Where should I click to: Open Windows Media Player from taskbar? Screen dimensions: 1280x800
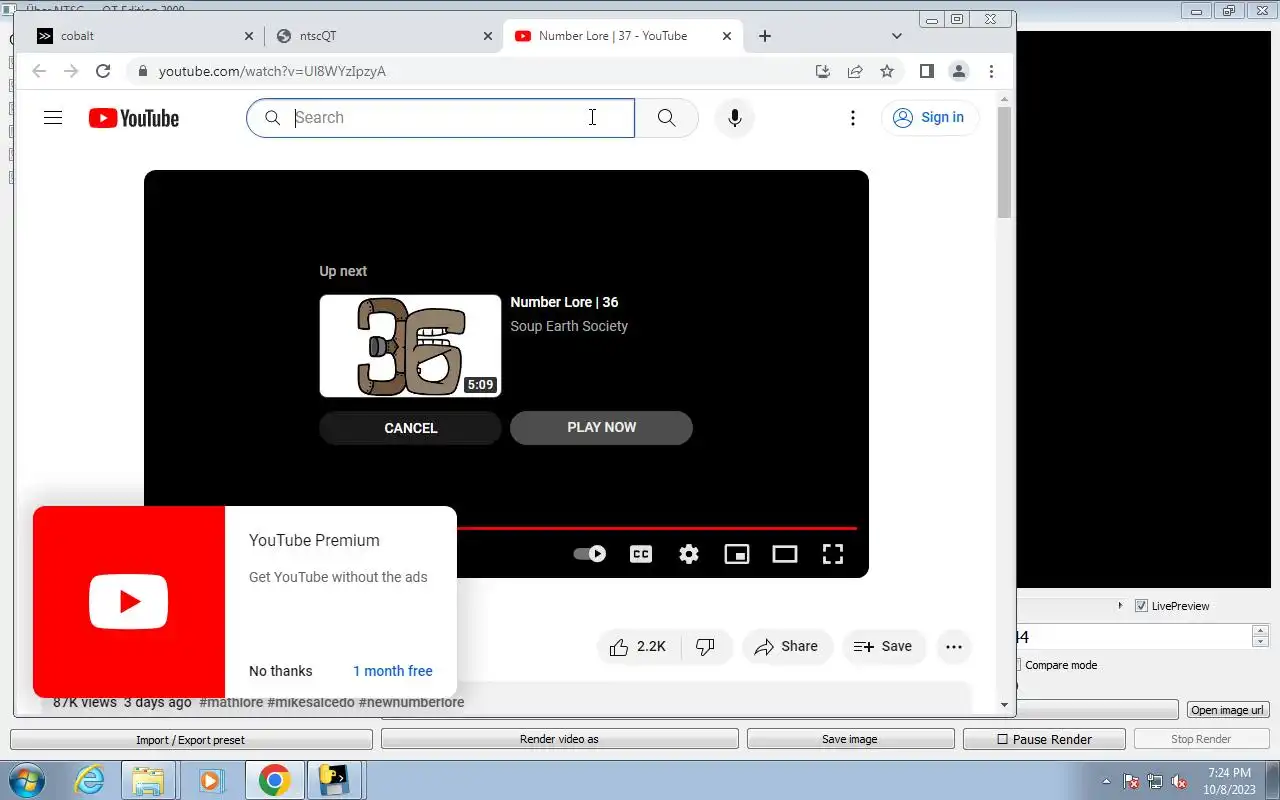pyautogui.click(x=210, y=780)
